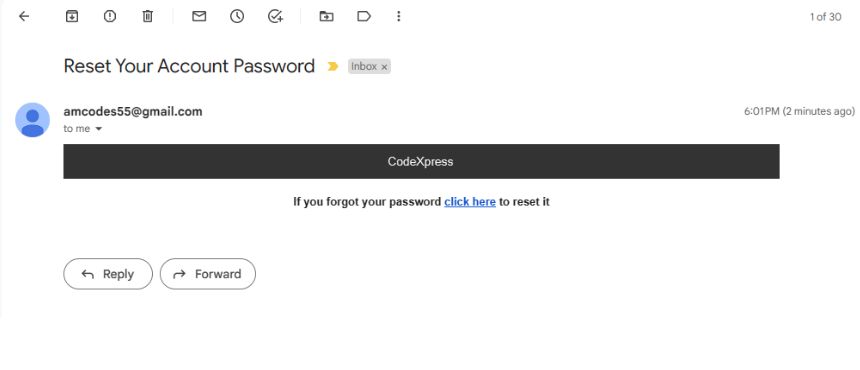Screen dimensions: 860x370
Task: Delete email with trash icon
Action: 148,16
